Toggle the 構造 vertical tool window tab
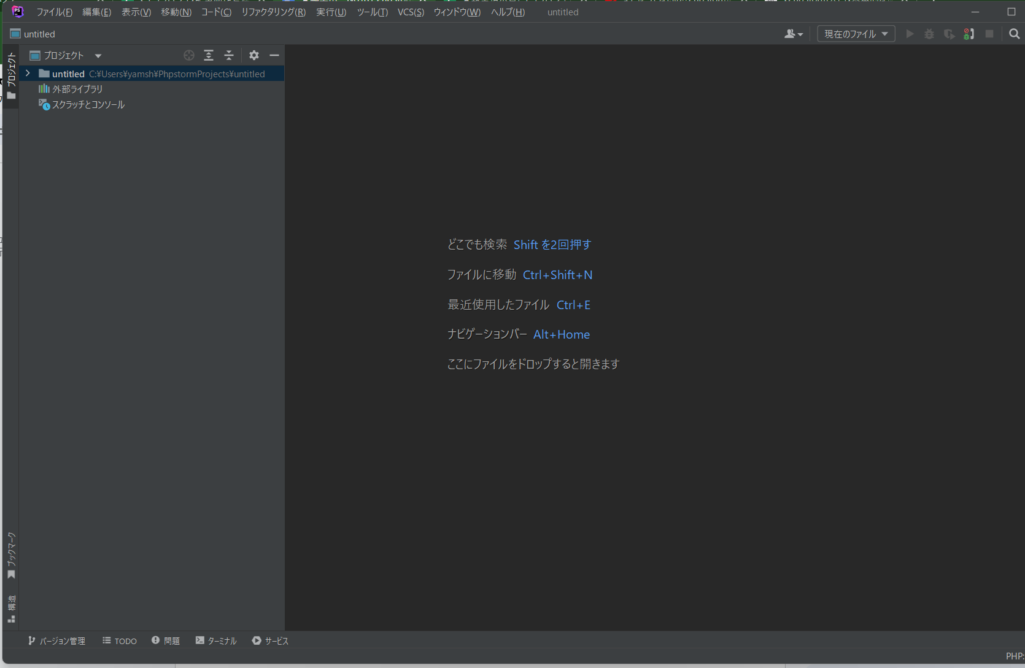The height and width of the screenshot is (668, 1025). [x=10, y=609]
